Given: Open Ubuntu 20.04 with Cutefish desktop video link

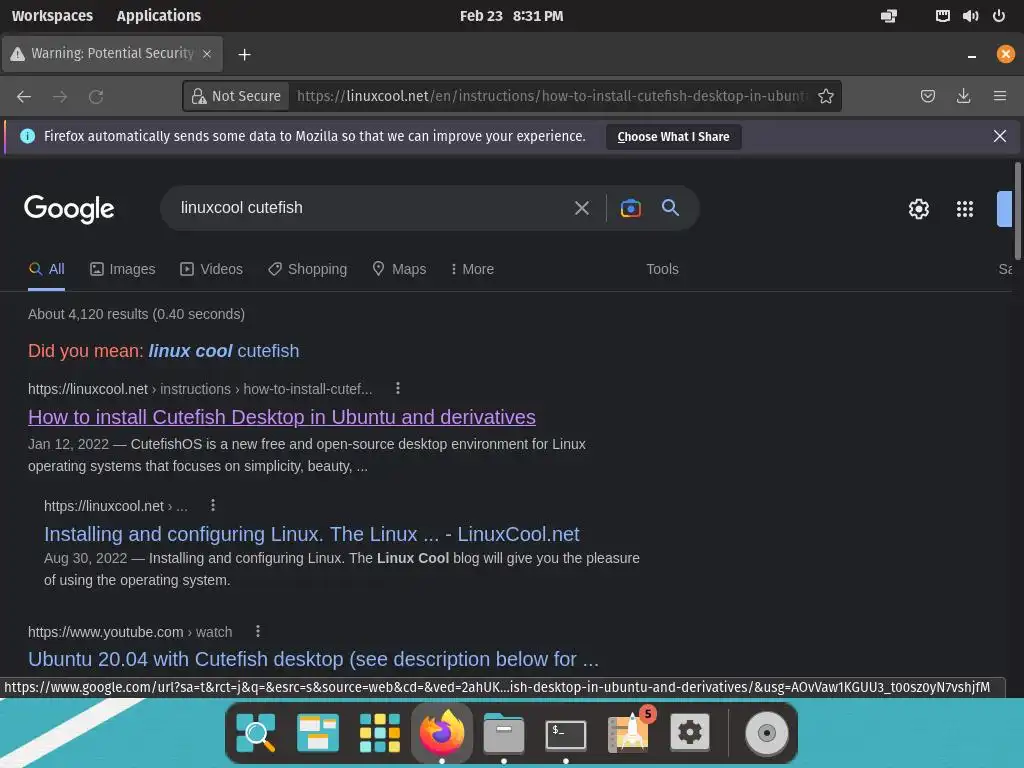Looking at the screenshot, I should pos(313,659).
